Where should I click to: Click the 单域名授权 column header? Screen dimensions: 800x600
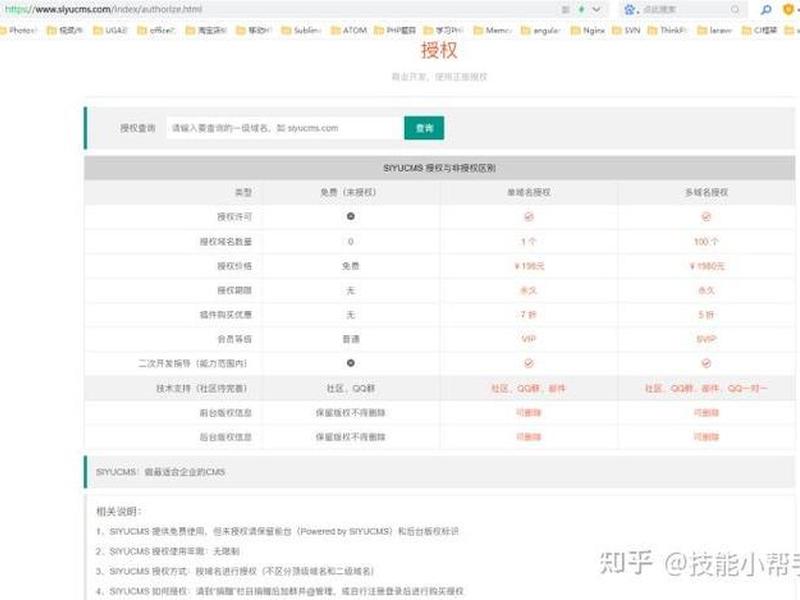point(529,192)
